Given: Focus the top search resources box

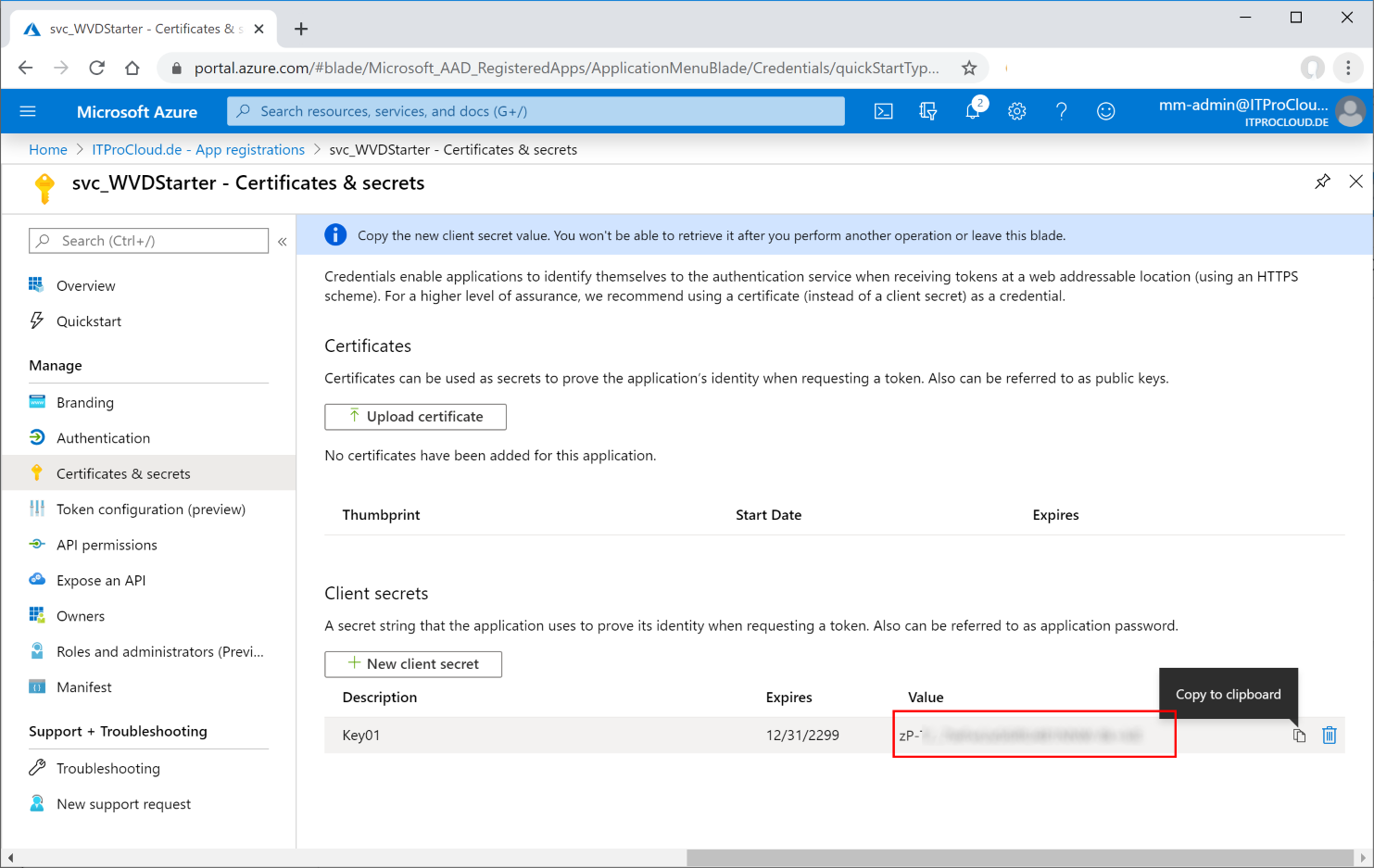Looking at the screenshot, I should coord(536,111).
